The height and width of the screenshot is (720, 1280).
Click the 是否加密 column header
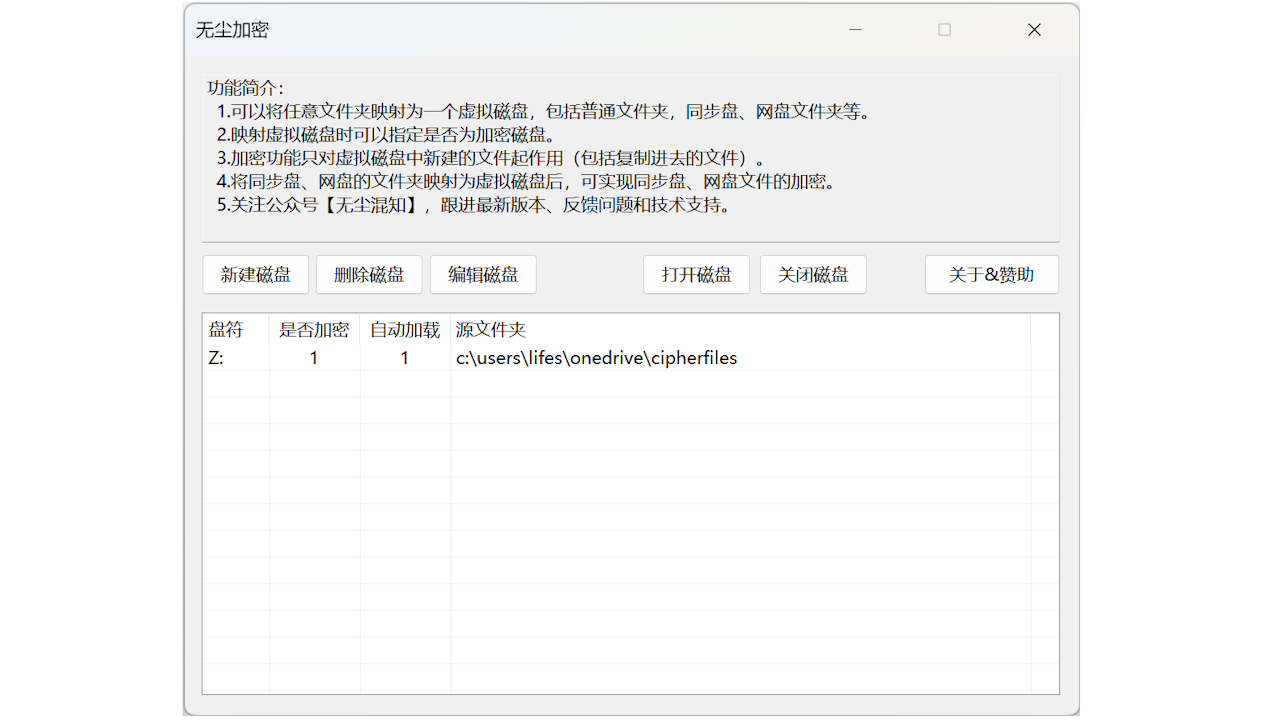(x=314, y=330)
